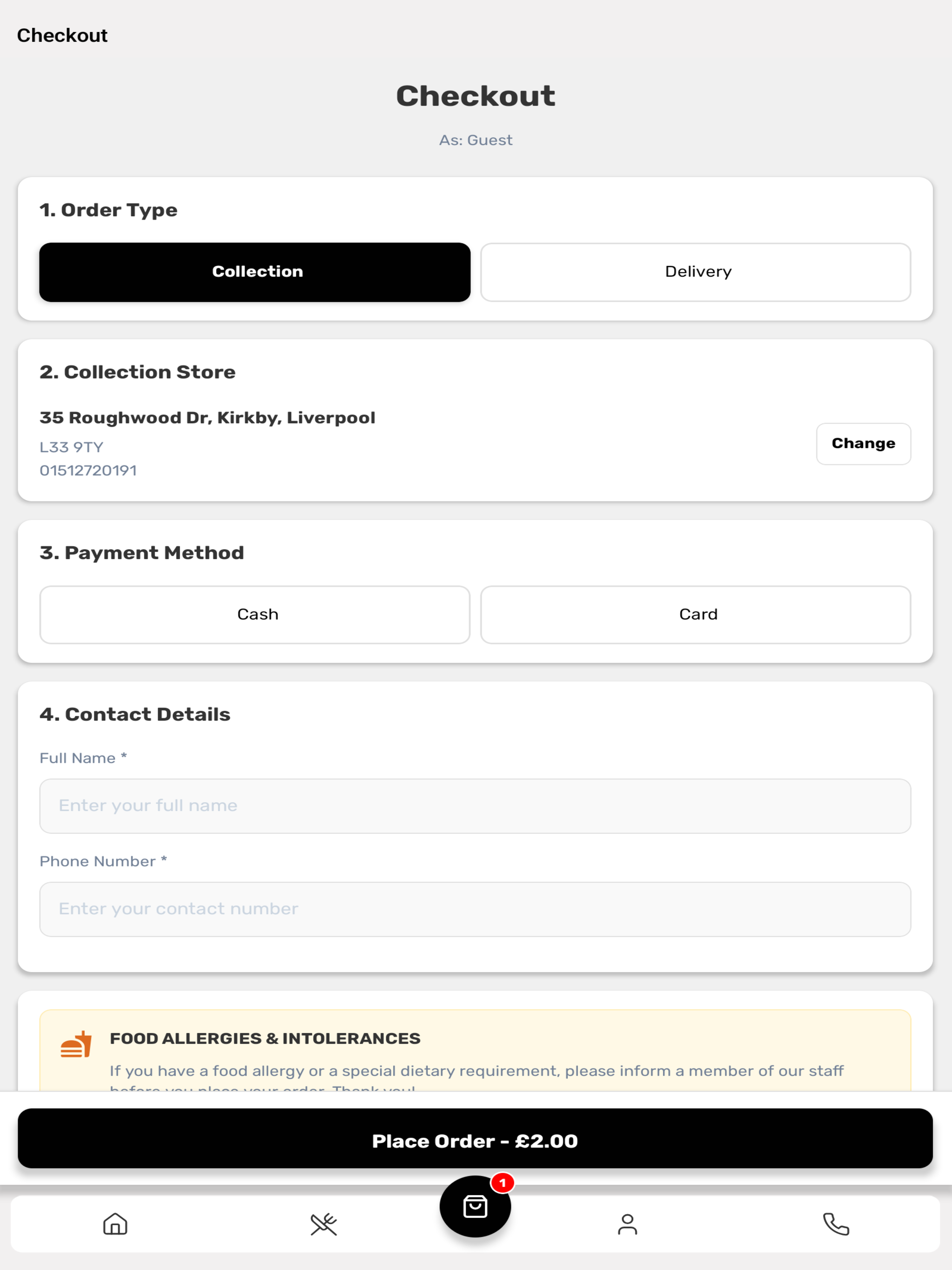The image size is (952, 1270).
Task: Choose Cash payment method
Action: 255,615
